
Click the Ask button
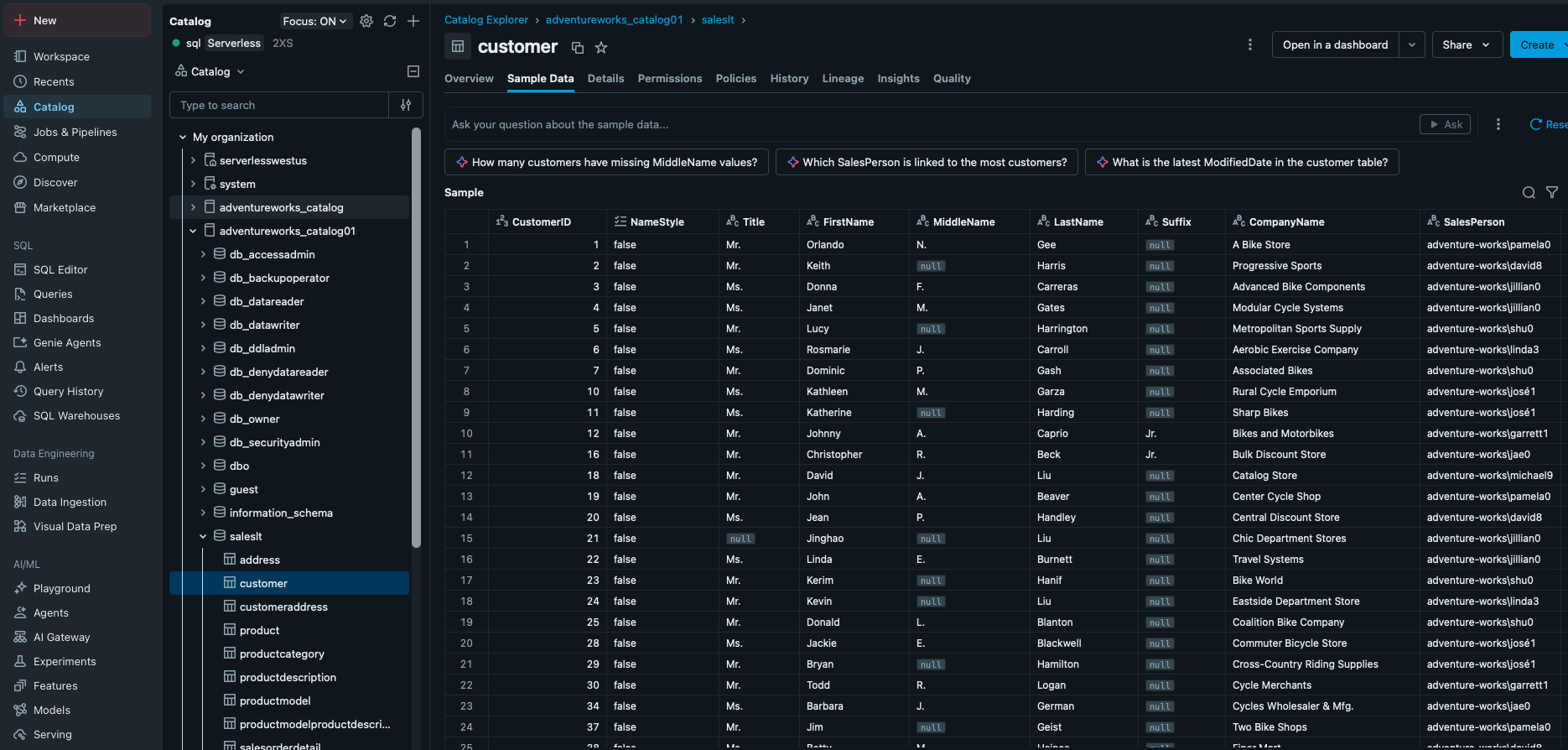tap(1445, 124)
